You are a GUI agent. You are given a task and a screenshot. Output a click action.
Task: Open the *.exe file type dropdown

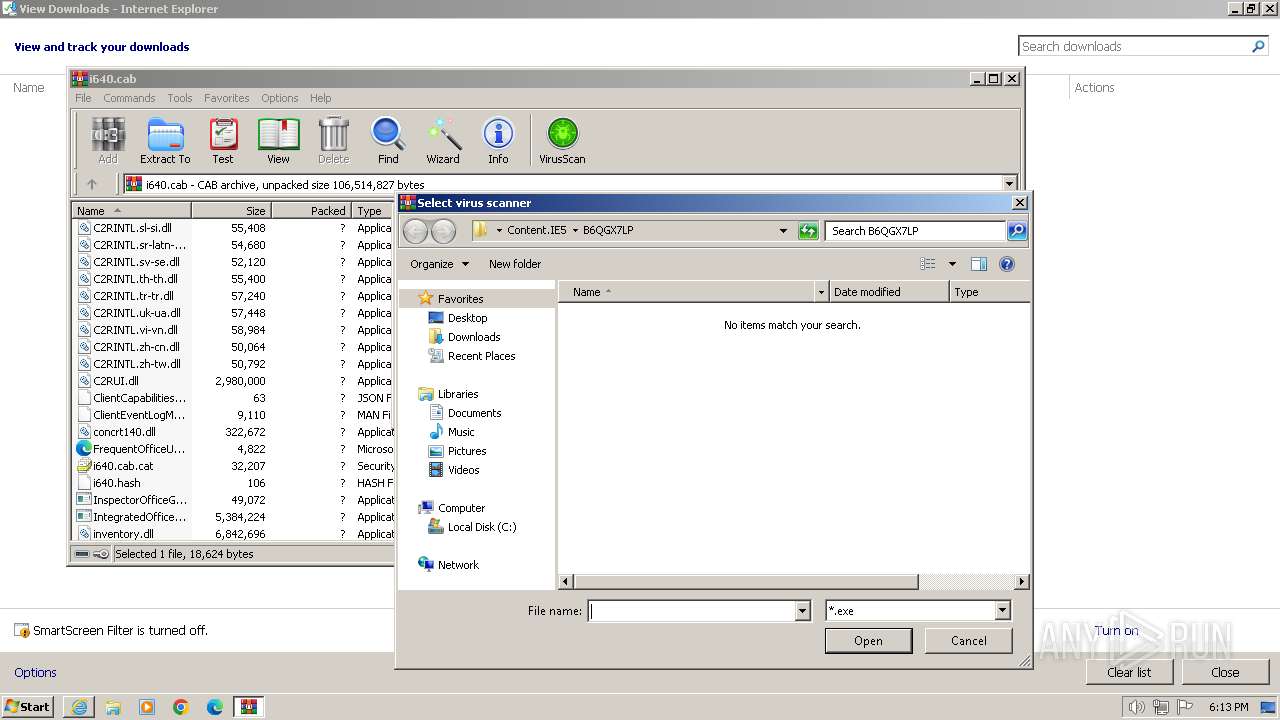(1002, 611)
